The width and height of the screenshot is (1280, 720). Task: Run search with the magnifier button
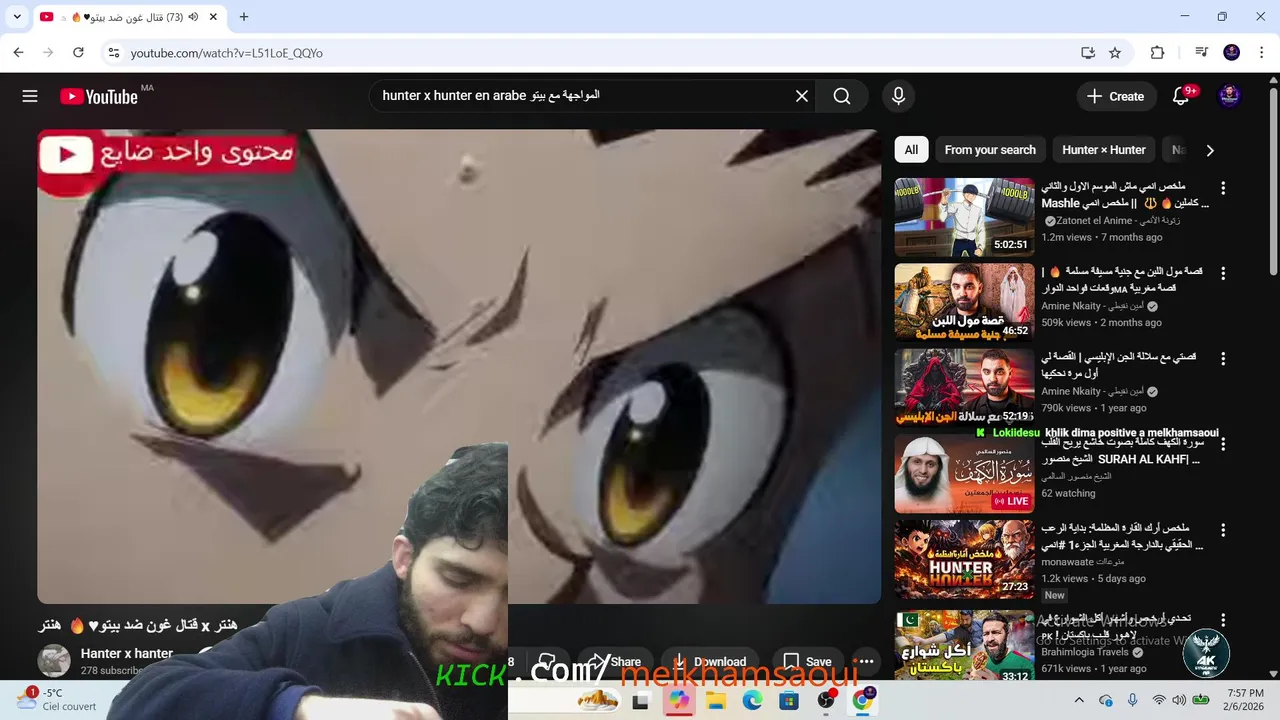click(x=842, y=96)
